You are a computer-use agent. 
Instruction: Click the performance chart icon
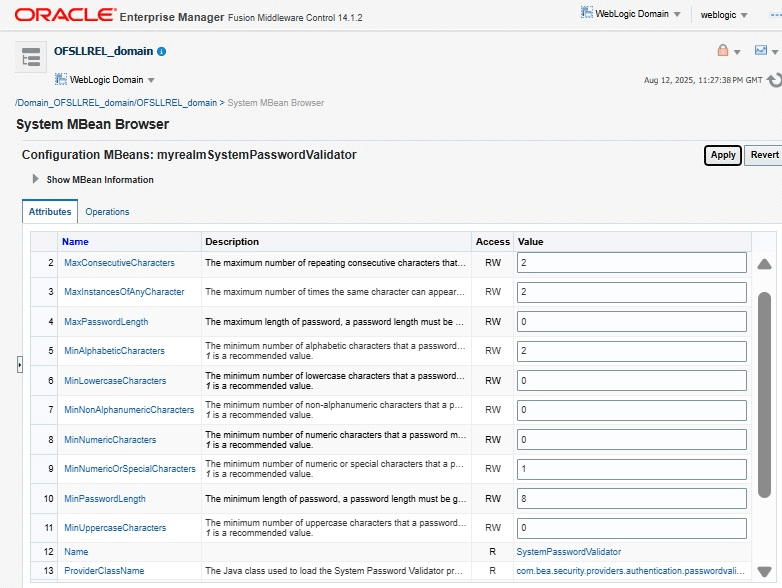(x=761, y=51)
